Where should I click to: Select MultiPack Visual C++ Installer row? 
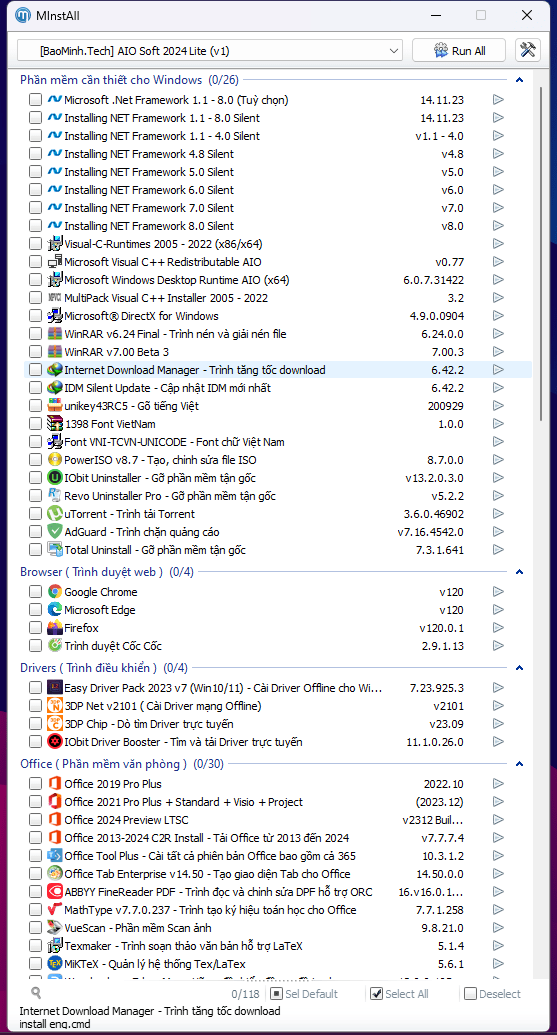[x=278, y=298]
